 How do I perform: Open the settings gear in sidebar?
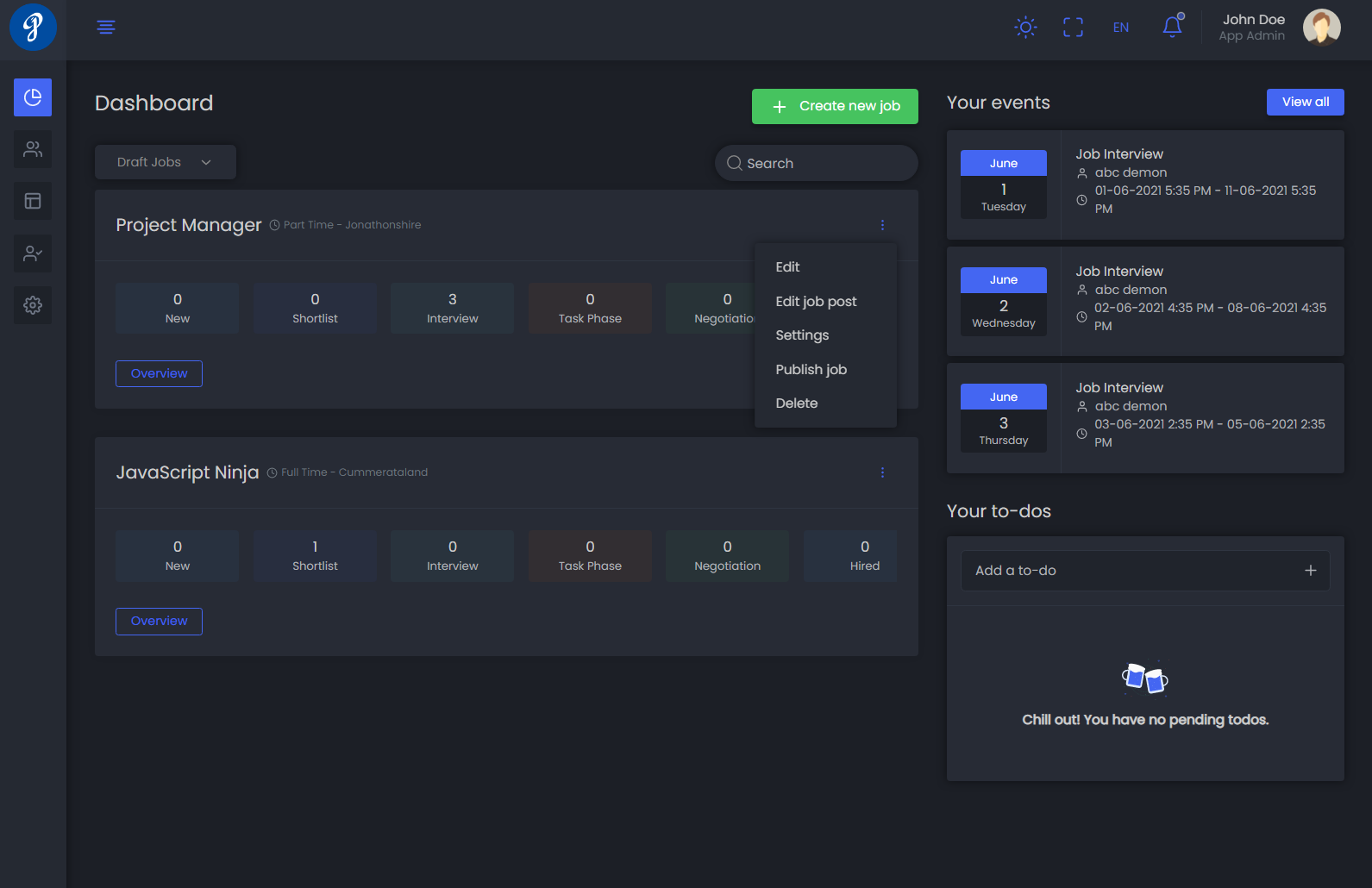33,305
